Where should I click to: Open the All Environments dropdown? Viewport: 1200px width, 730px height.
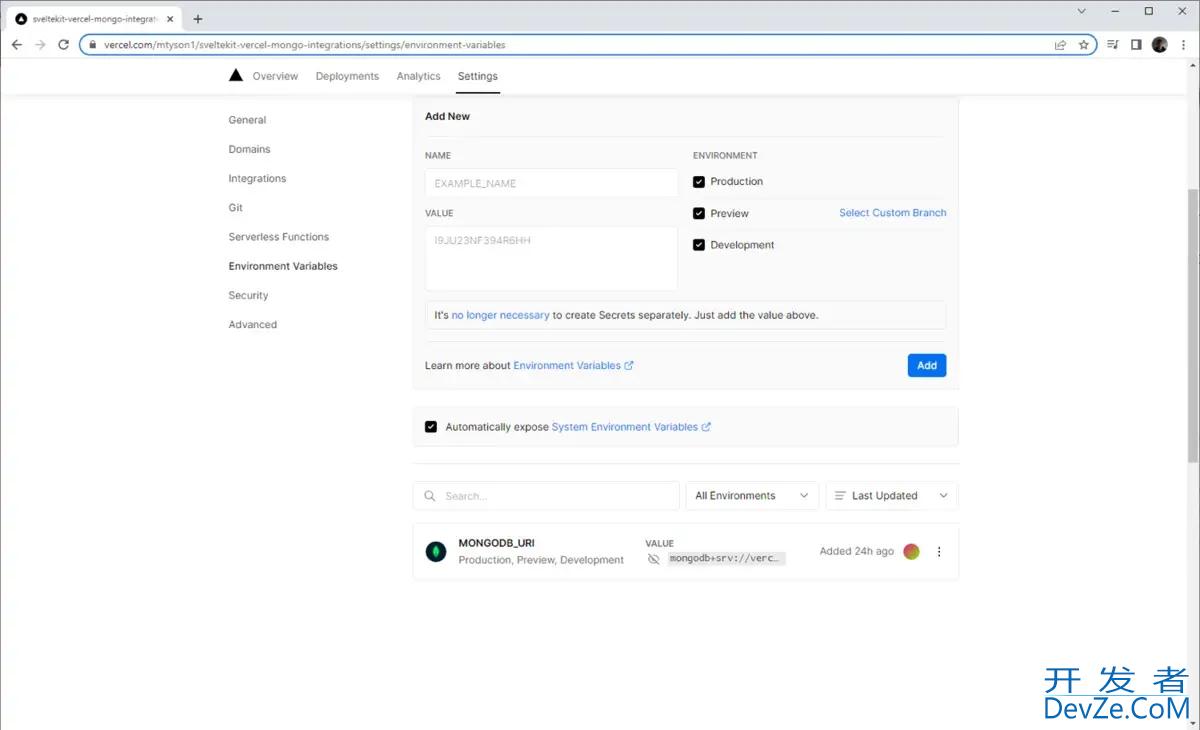coord(752,496)
